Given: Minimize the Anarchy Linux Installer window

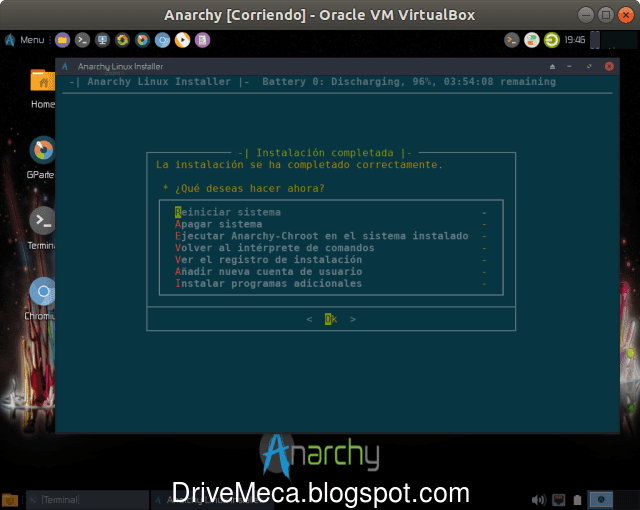Looking at the screenshot, I should (x=569, y=67).
